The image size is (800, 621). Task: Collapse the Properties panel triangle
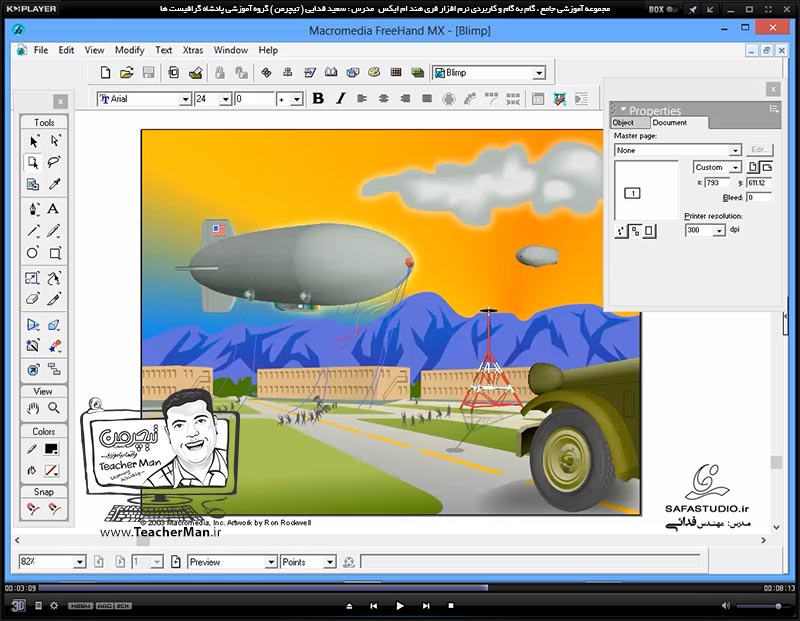point(623,110)
